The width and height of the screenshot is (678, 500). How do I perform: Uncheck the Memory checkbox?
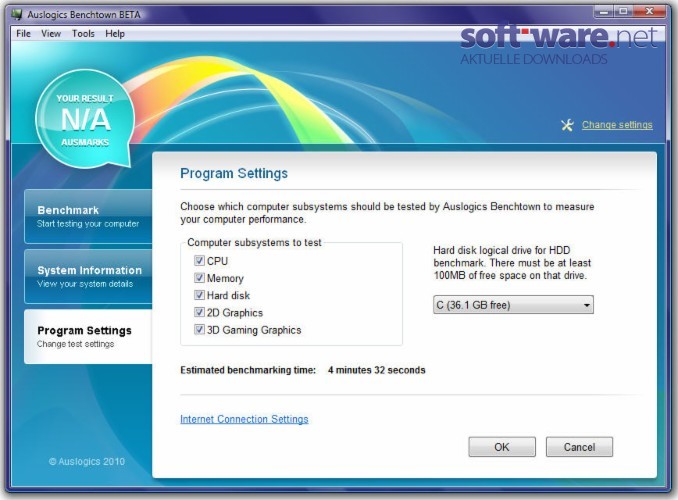199,278
